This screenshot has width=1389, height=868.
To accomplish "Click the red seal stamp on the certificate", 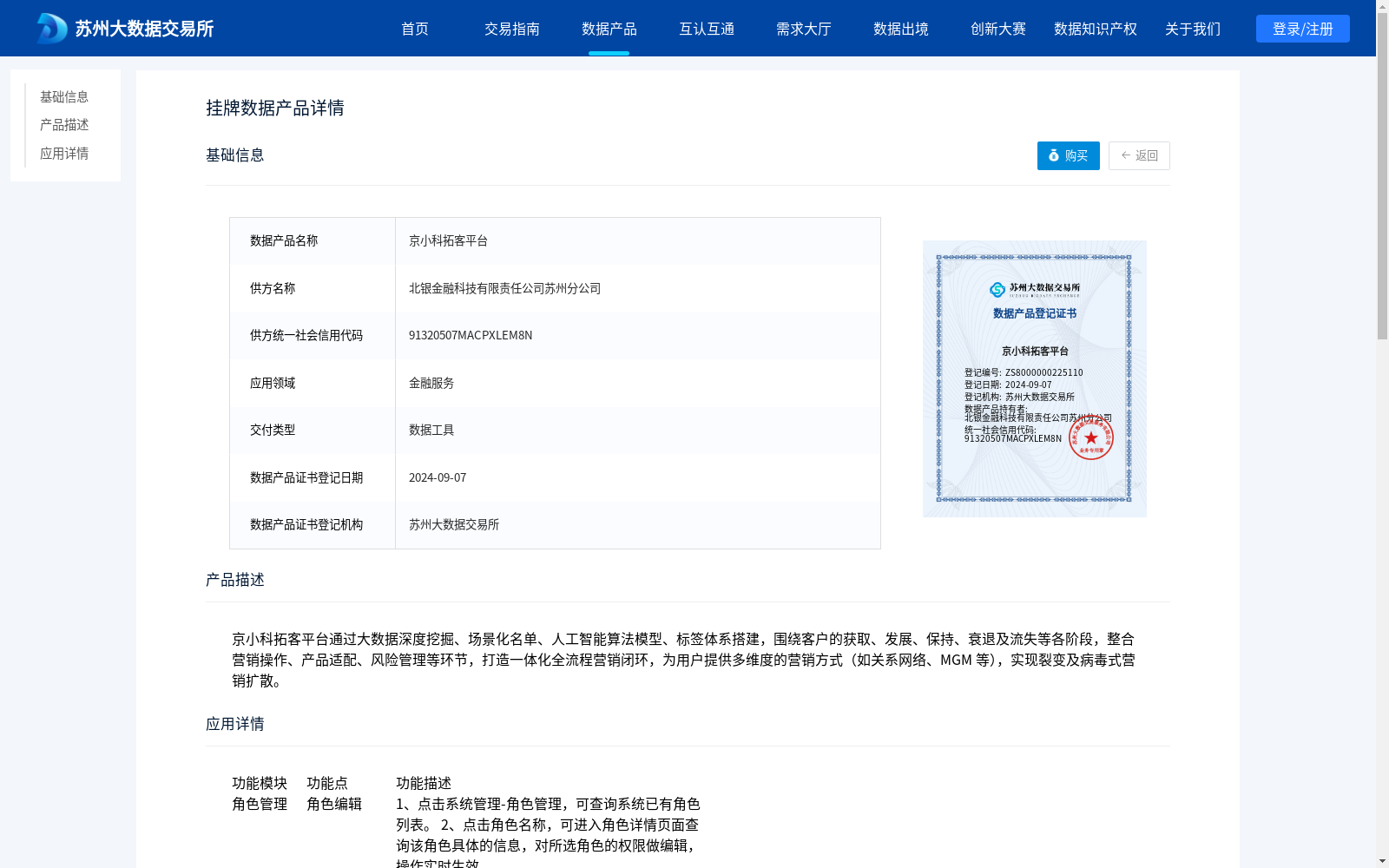I will (1091, 437).
